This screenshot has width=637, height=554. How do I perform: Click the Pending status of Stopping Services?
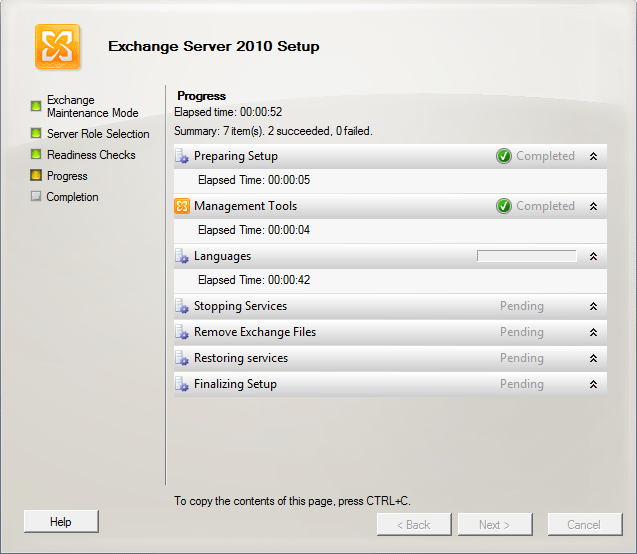522,306
